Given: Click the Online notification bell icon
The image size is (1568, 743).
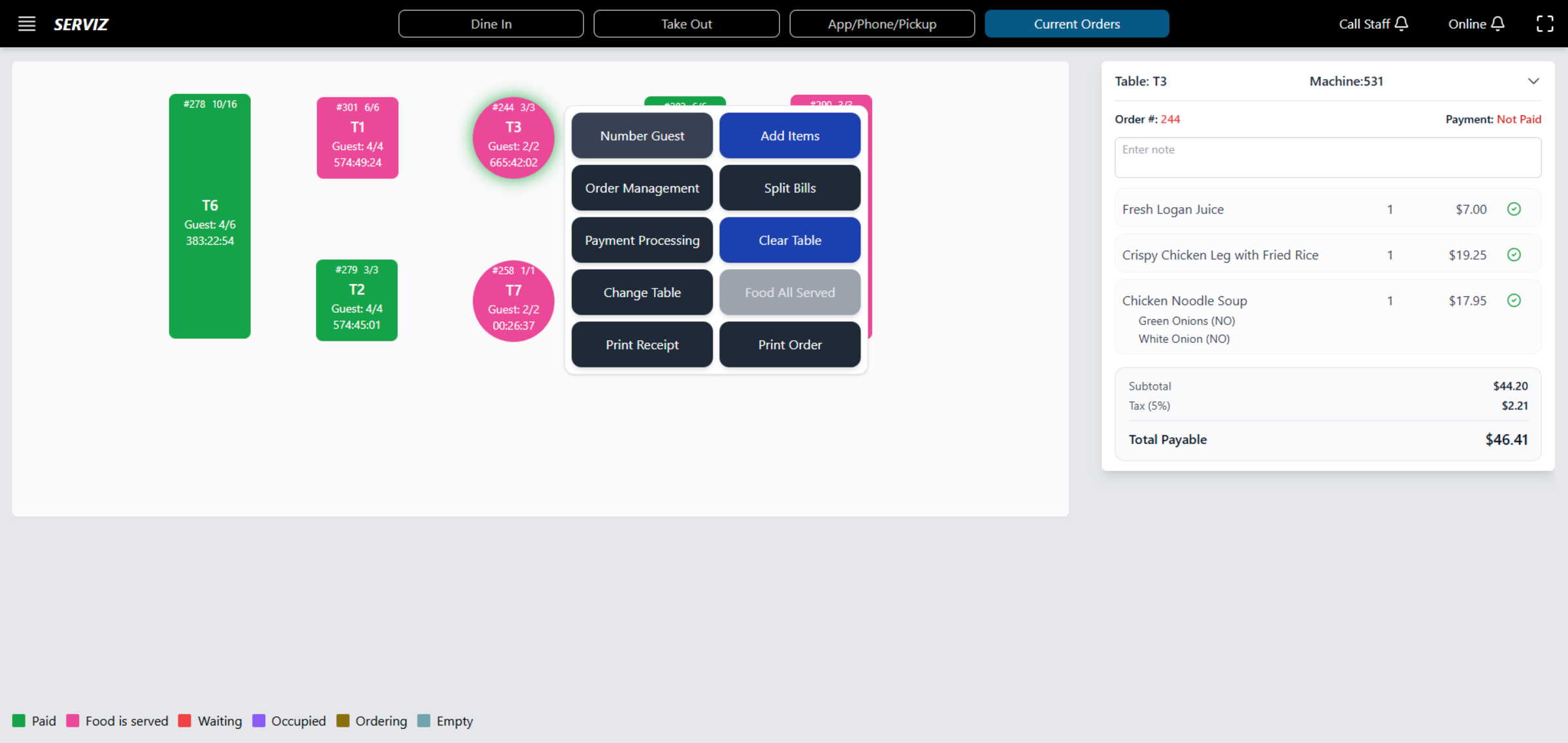Looking at the screenshot, I should click(1498, 24).
